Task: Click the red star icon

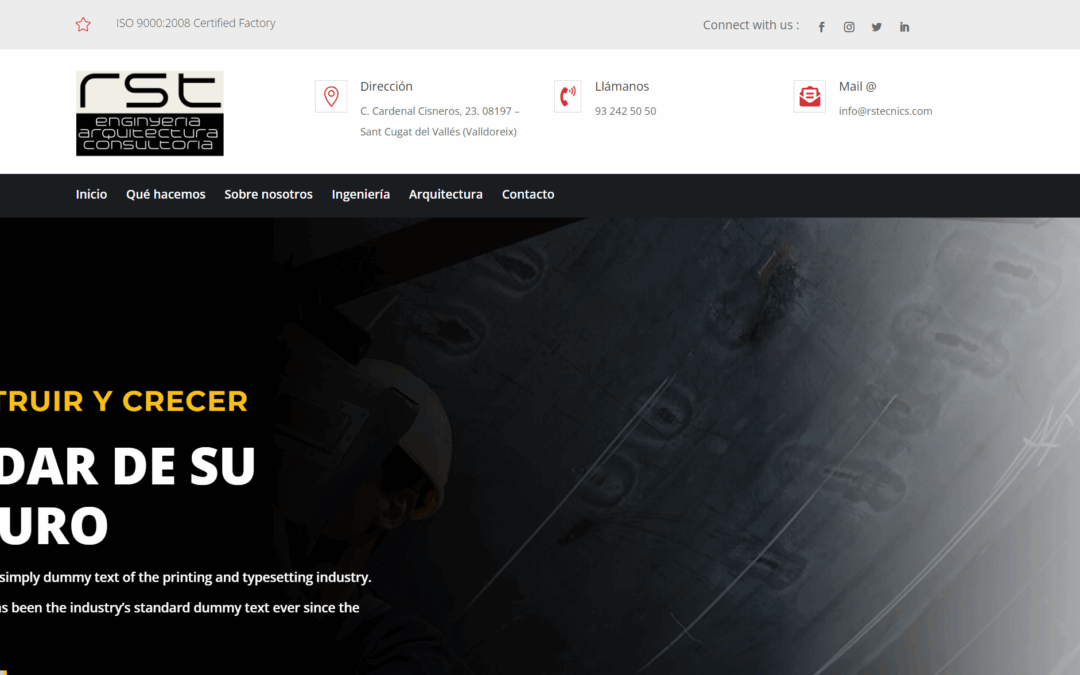Action: pos(83,25)
